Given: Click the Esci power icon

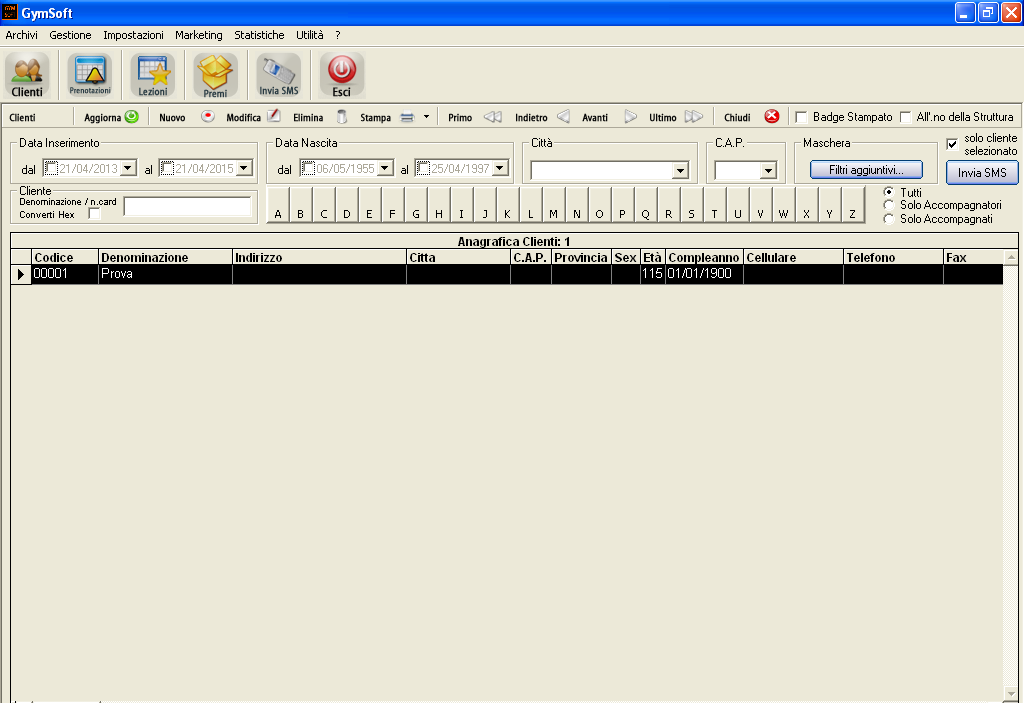Looking at the screenshot, I should pyautogui.click(x=342, y=75).
